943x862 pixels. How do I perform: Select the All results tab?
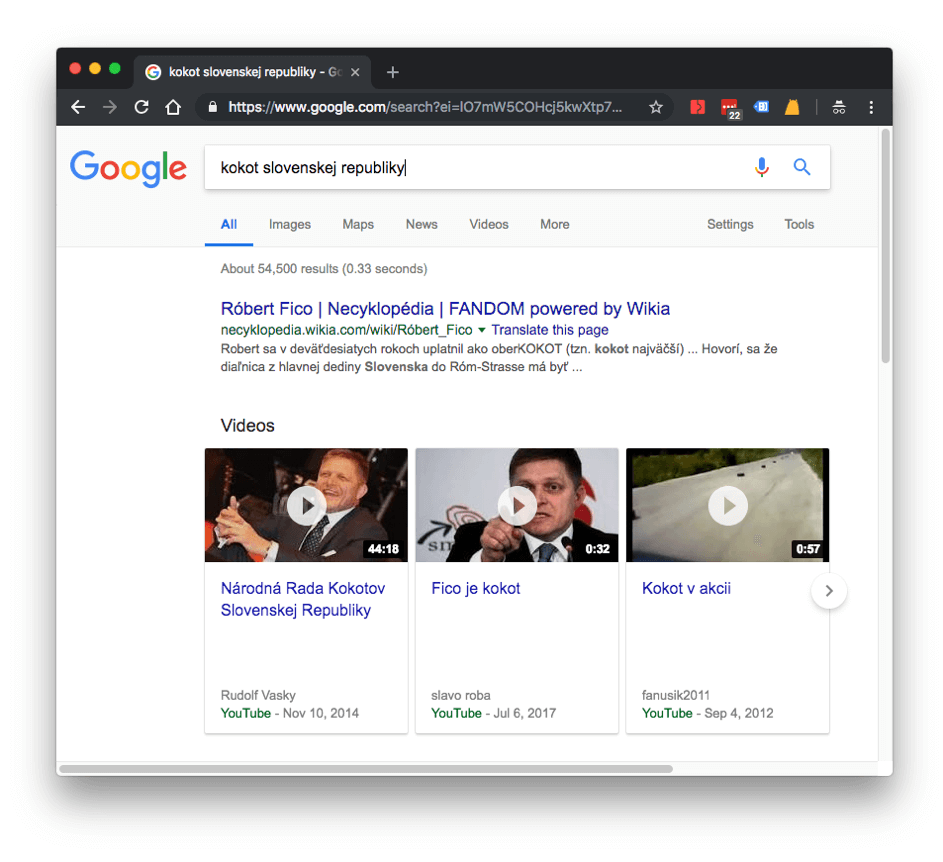click(229, 224)
